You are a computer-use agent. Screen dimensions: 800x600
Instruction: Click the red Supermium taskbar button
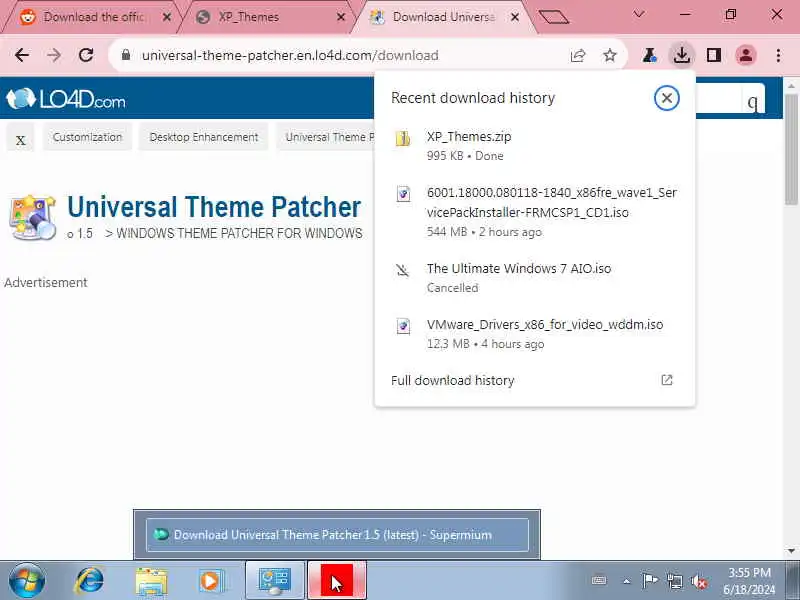pos(337,581)
